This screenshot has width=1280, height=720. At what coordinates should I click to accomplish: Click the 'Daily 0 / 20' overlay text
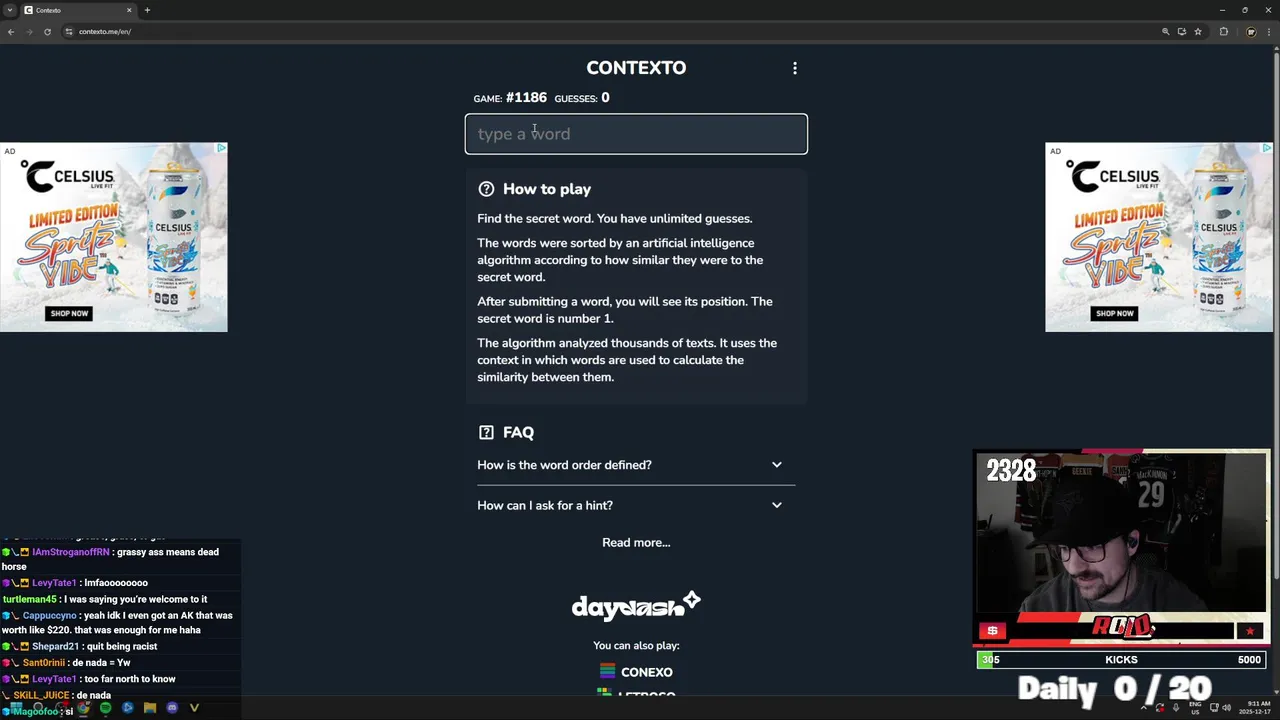pos(1115,689)
